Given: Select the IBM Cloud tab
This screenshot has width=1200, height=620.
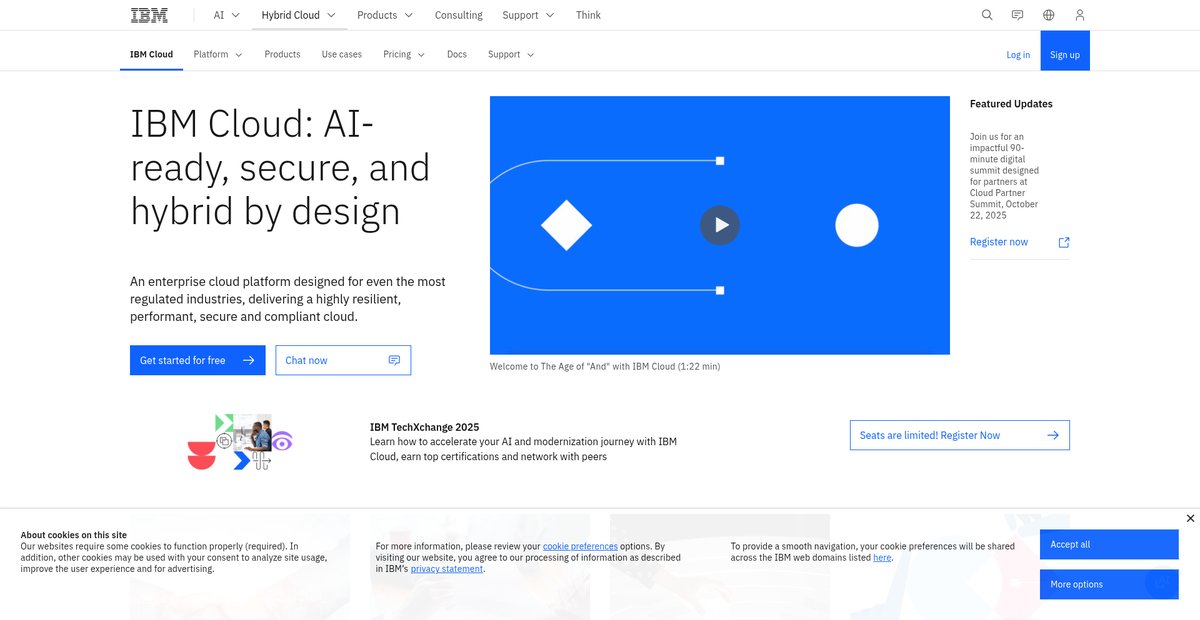Looking at the screenshot, I should pos(151,54).
